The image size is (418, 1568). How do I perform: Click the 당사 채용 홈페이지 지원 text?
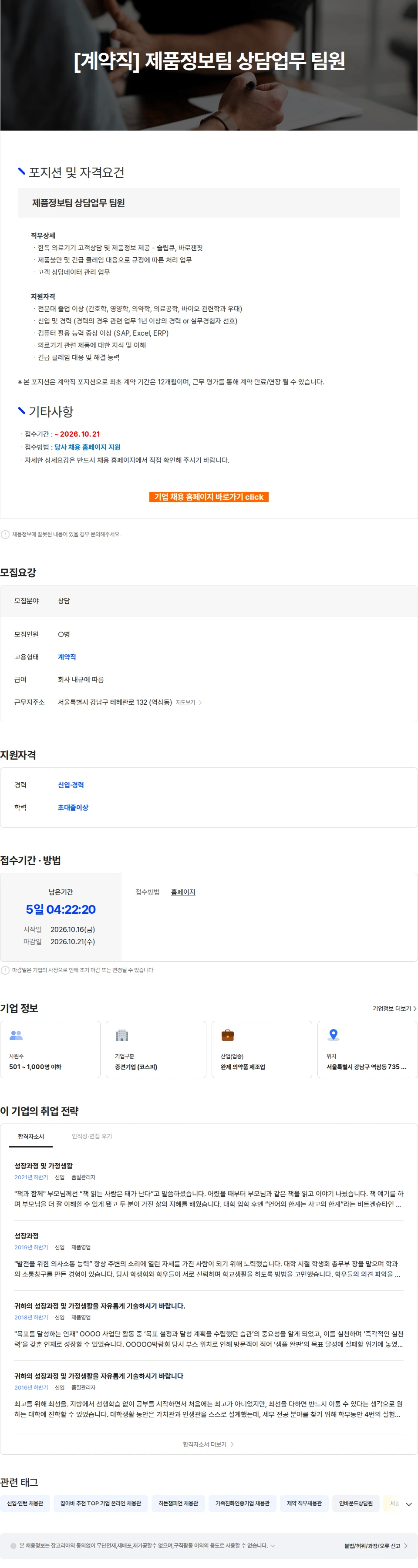(x=88, y=447)
